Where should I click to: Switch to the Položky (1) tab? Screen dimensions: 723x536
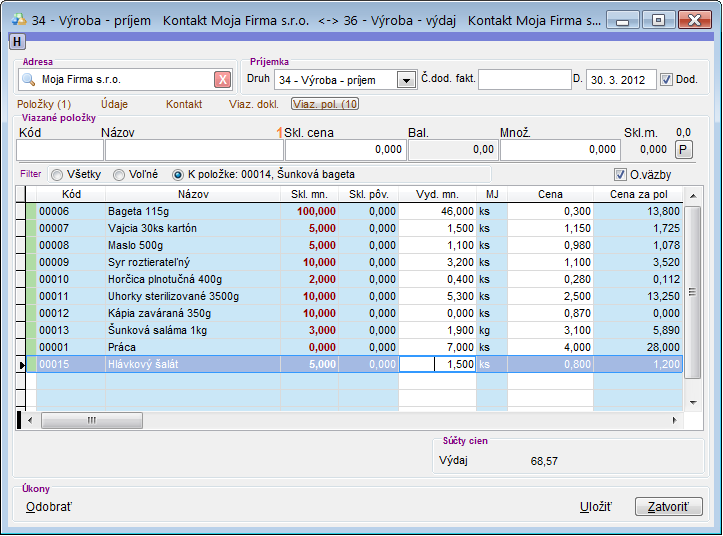click(x=44, y=104)
